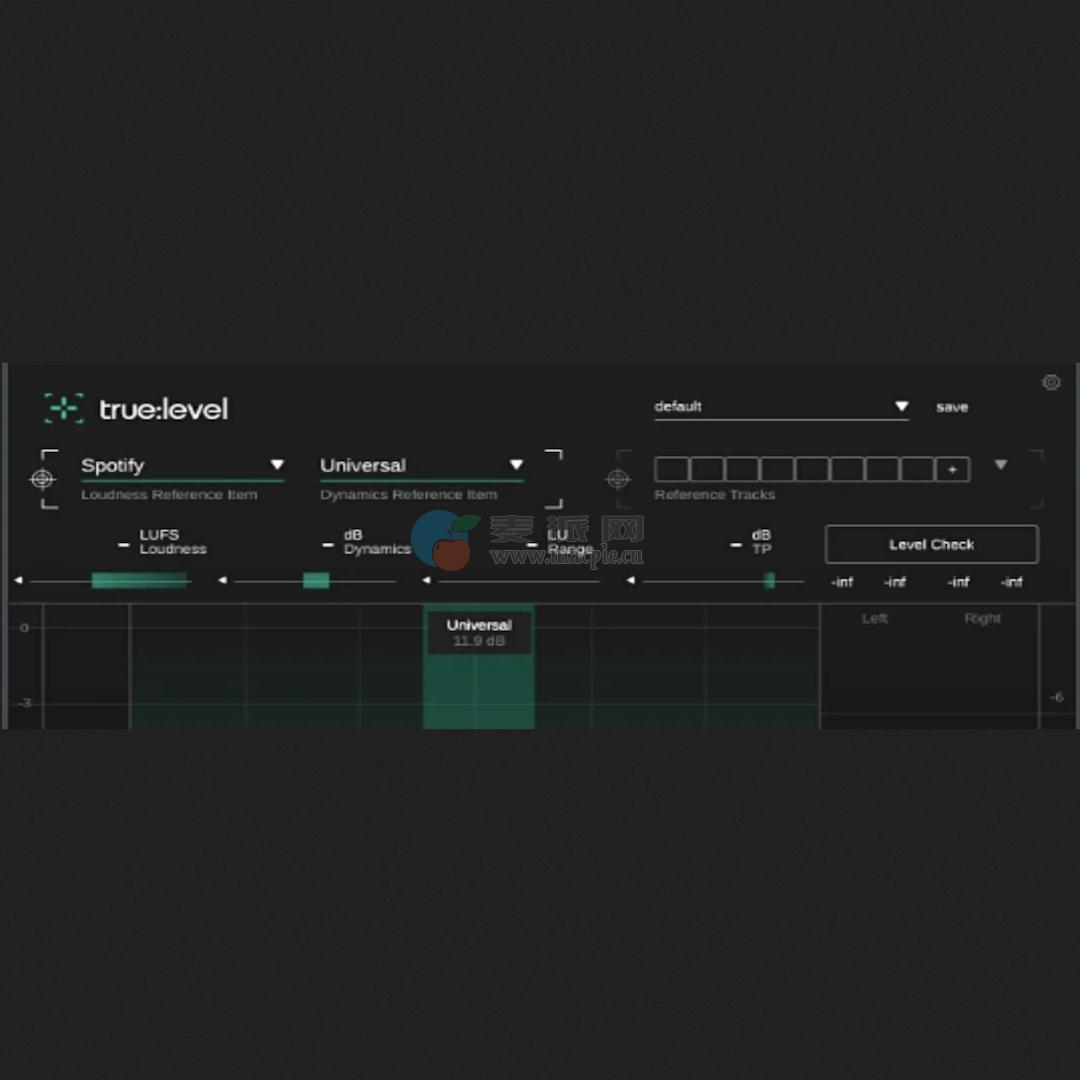Click the target icon beside Loudness Reference
The height and width of the screenshot is (1080, 1080).
42,479
